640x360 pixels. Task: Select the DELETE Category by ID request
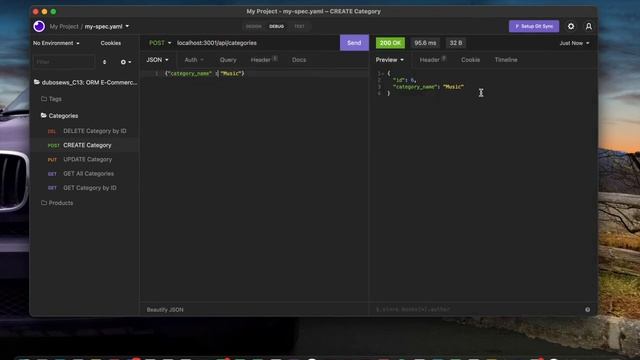coord(85,131)
